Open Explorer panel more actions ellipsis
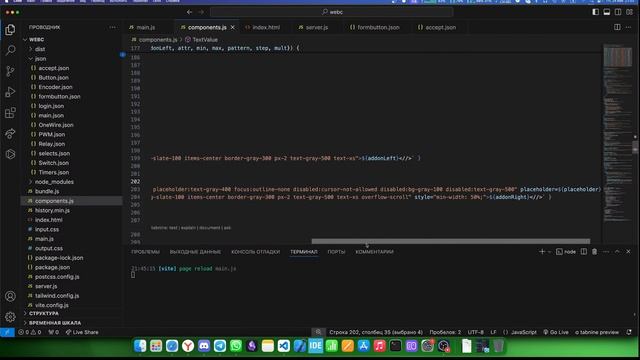The image size is (640, 360). pos(112,27)
